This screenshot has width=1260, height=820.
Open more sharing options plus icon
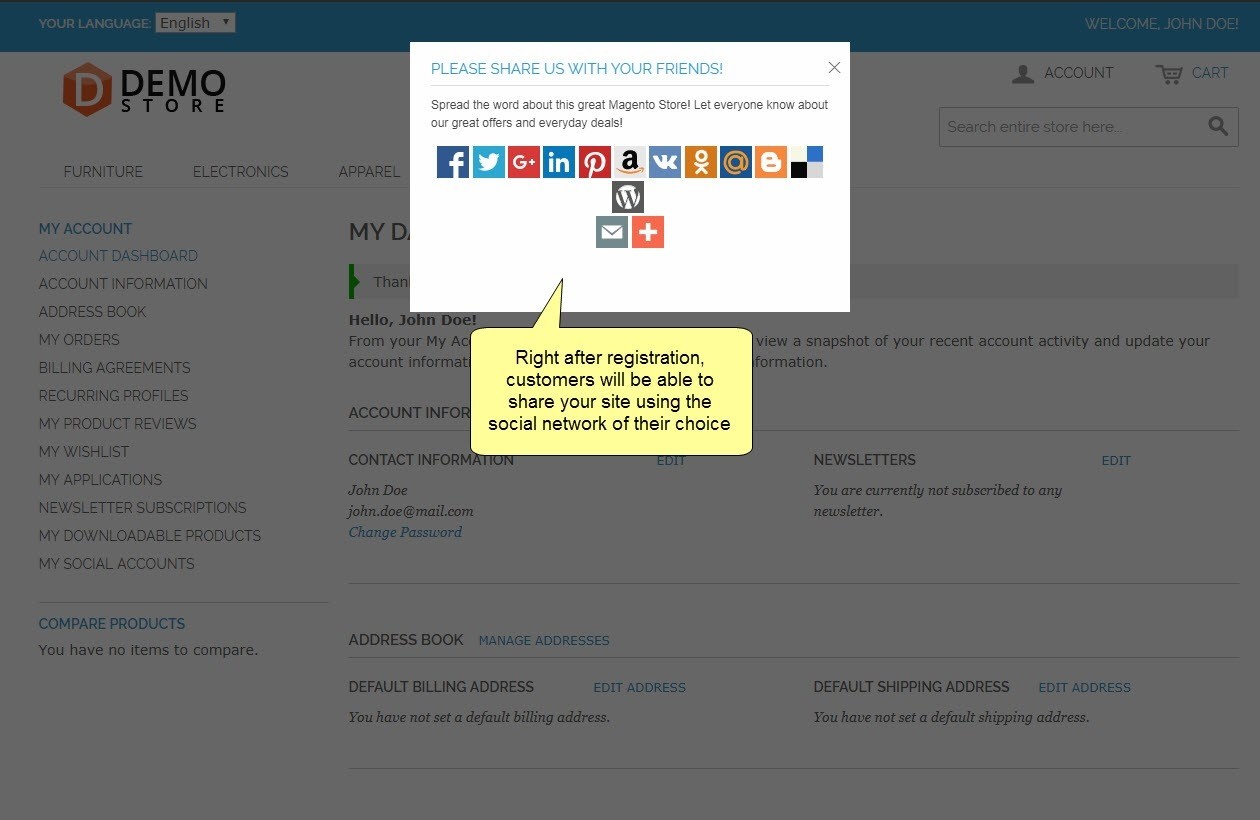(648, 232)
